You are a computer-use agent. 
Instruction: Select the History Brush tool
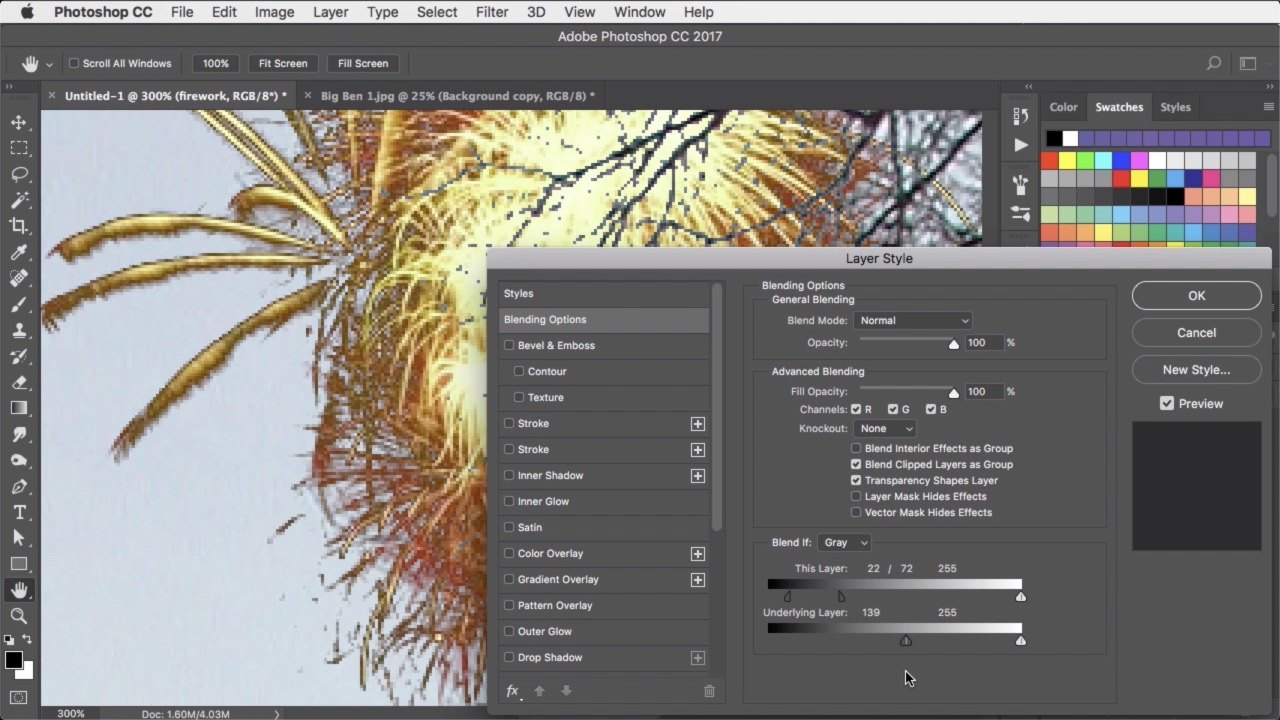click(x=19, y=356)
